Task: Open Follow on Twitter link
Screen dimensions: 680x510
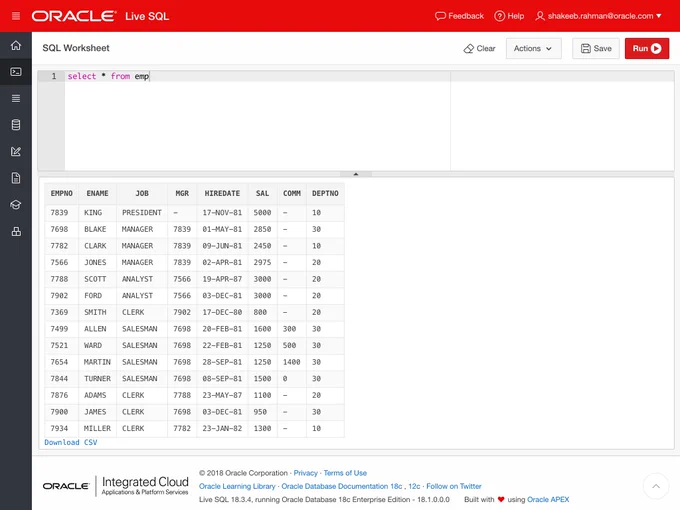Action: click(454, 486)
